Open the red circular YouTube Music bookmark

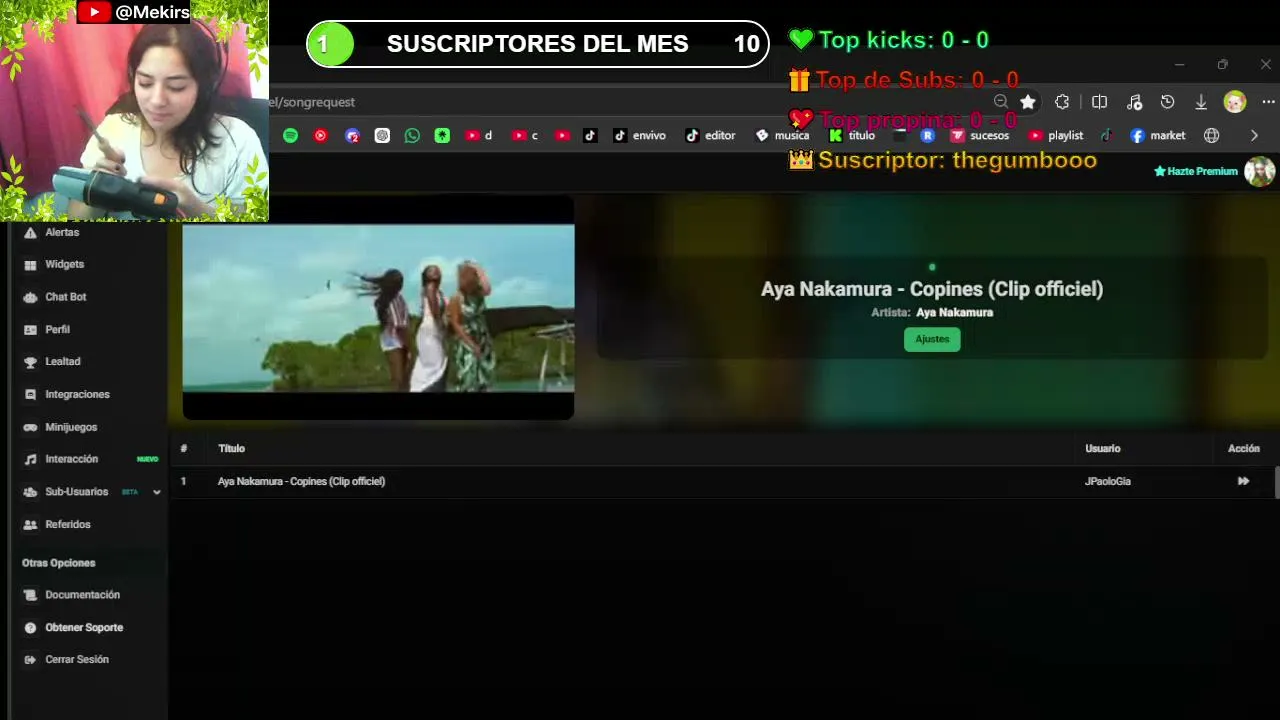coord(320,135)
